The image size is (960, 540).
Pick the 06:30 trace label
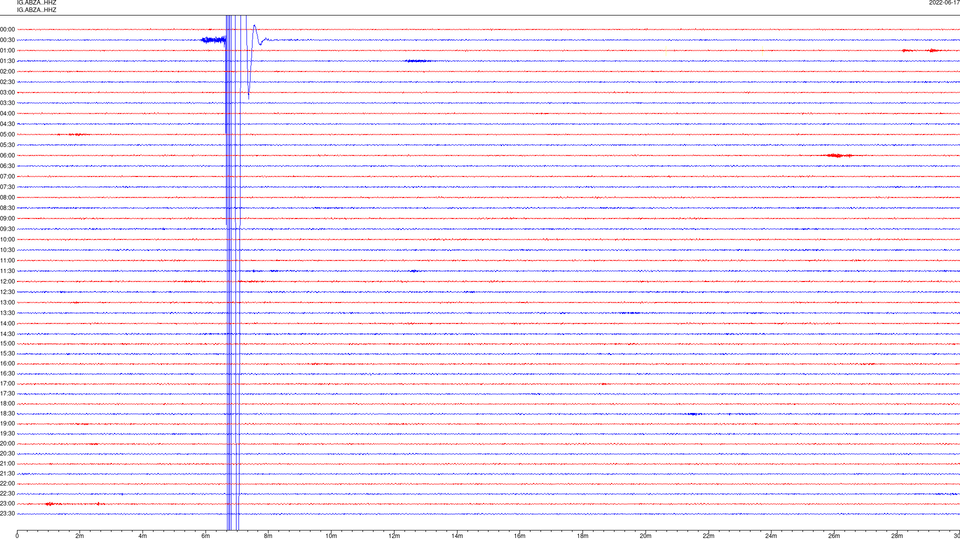pyautogui.click(x=7, y=166)
